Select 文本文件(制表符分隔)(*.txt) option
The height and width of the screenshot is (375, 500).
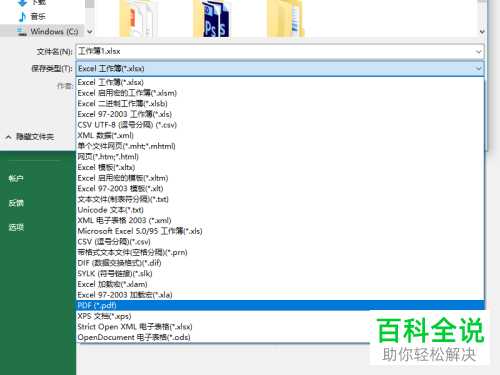(280, 199)
